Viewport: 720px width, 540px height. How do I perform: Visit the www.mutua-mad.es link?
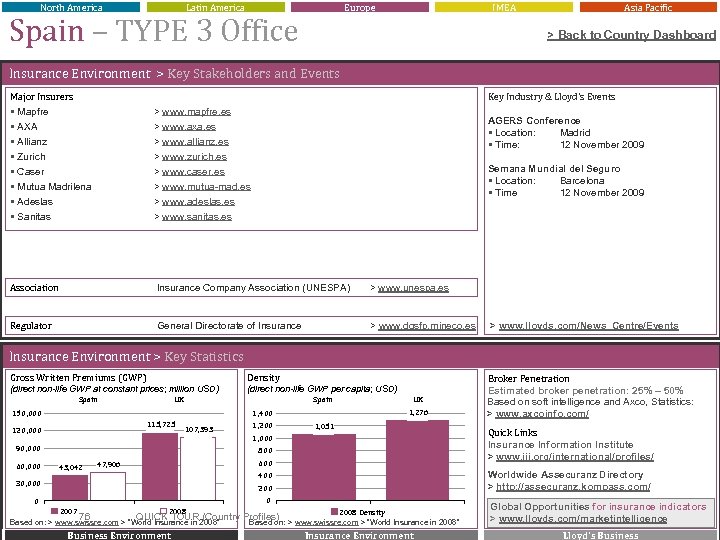206,187
